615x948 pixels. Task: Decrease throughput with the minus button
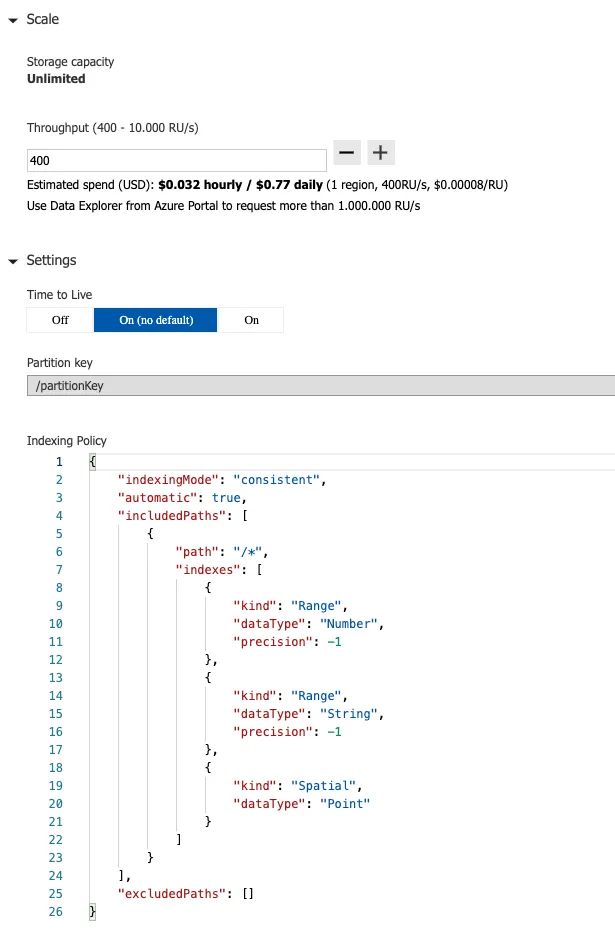click(x=346, y=153)
